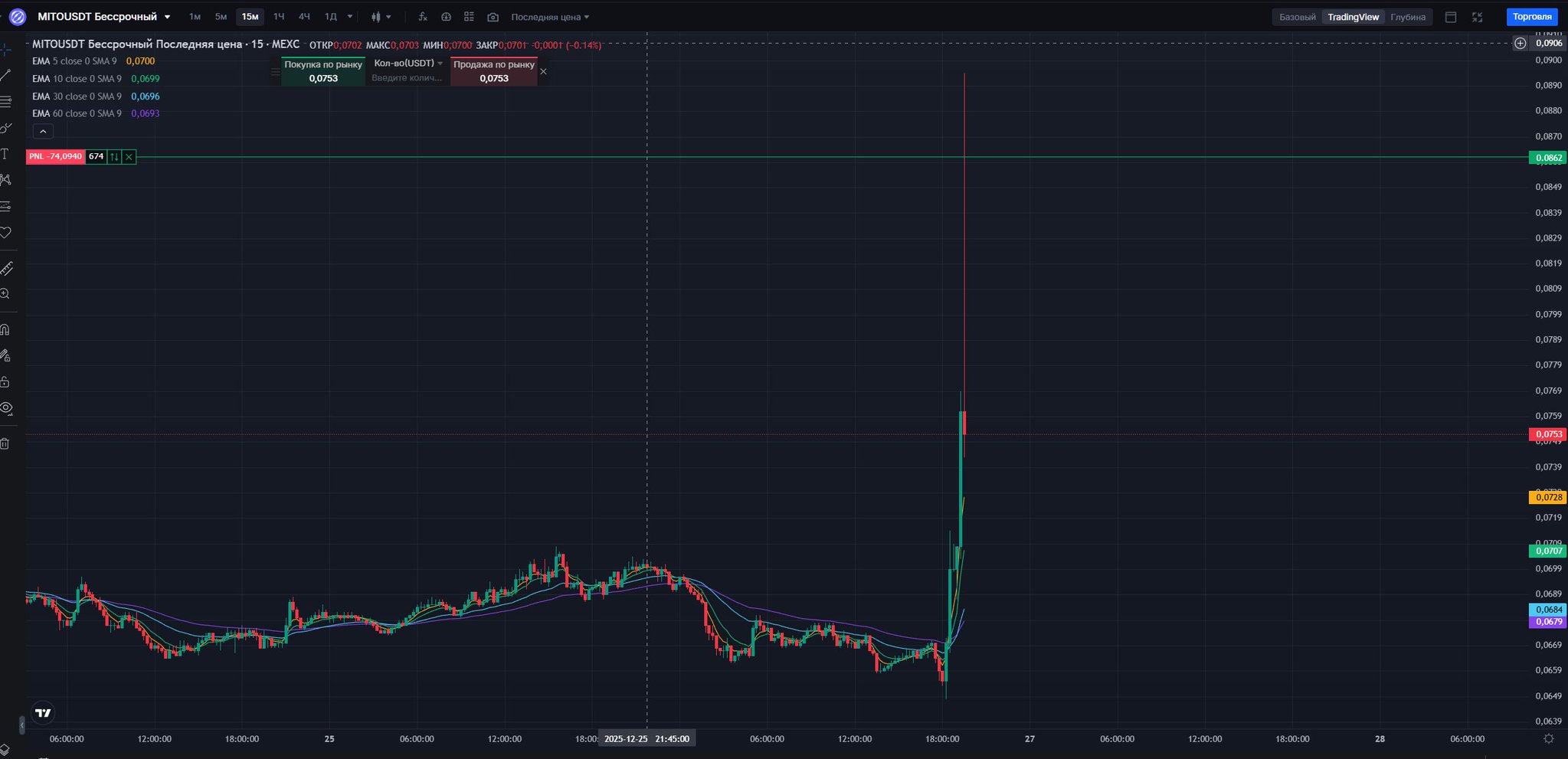1568x759 pixels.
Task: Collapse the indicator legend list
Action: 43,132
